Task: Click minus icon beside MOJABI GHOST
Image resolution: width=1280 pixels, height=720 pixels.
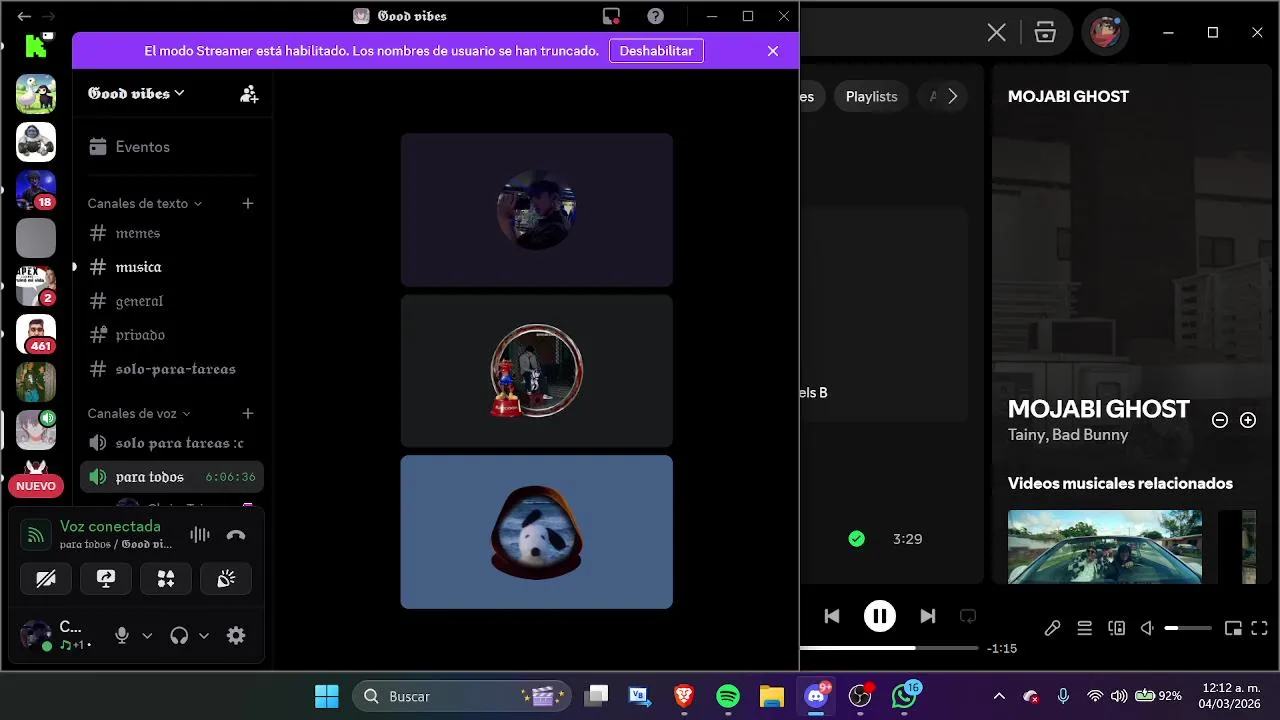Action: pos(1220,420)
